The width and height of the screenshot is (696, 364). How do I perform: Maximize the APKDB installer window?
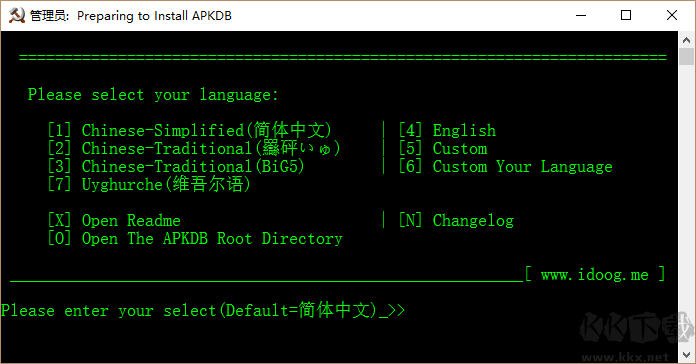click(x=626, y=16)
